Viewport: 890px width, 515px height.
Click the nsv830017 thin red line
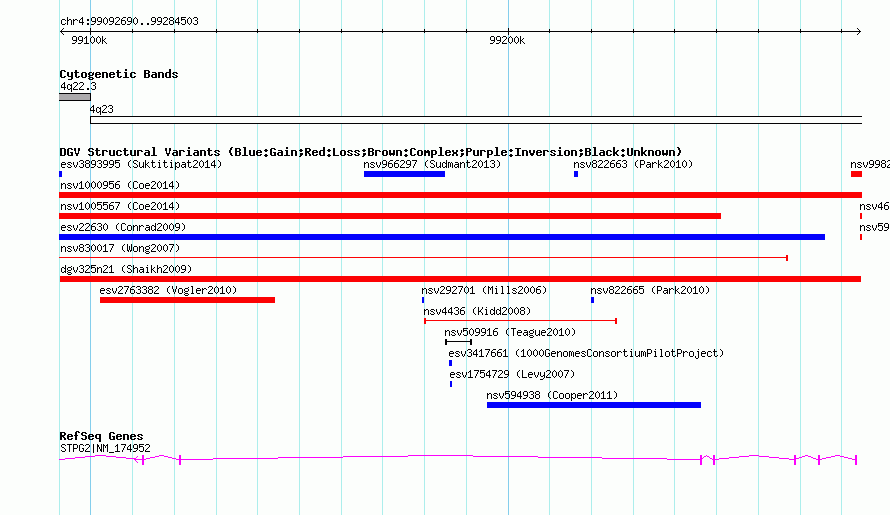(423, 258)
